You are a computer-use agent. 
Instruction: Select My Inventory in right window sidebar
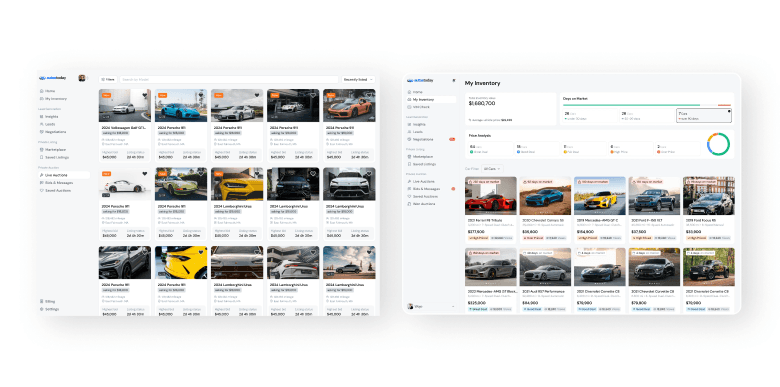click(x=431, y=99)
